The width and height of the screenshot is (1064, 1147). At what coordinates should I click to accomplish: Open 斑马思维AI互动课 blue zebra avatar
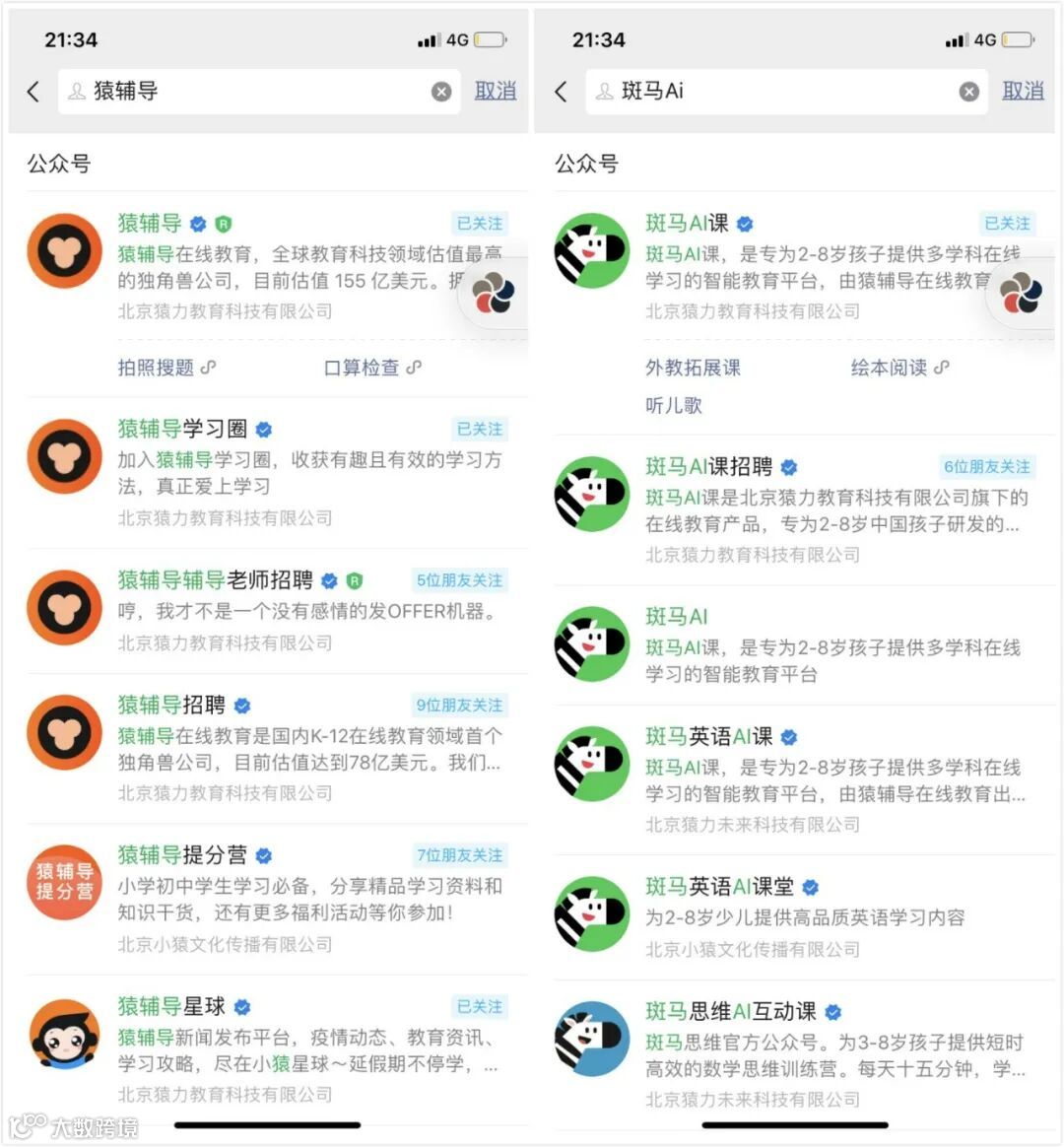pos(591,1039)
